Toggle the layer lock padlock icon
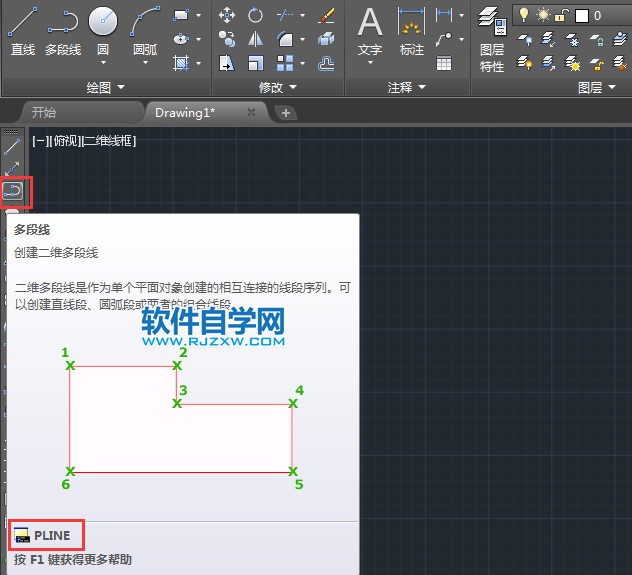This screenshot has width=632, height=575. 564,15
